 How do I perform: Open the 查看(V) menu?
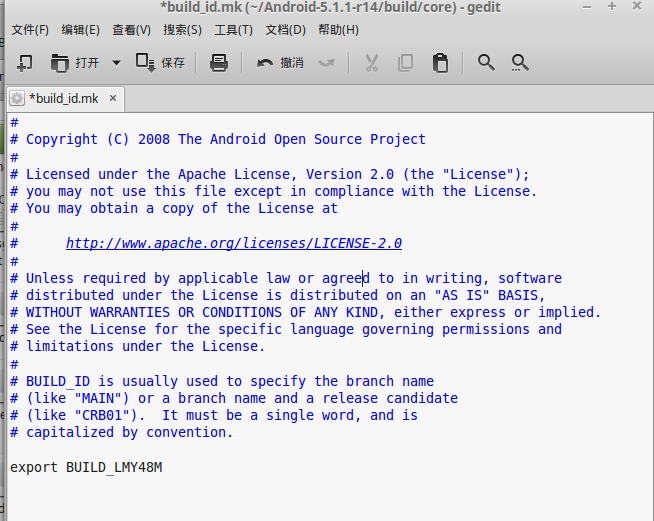[131, 30]
